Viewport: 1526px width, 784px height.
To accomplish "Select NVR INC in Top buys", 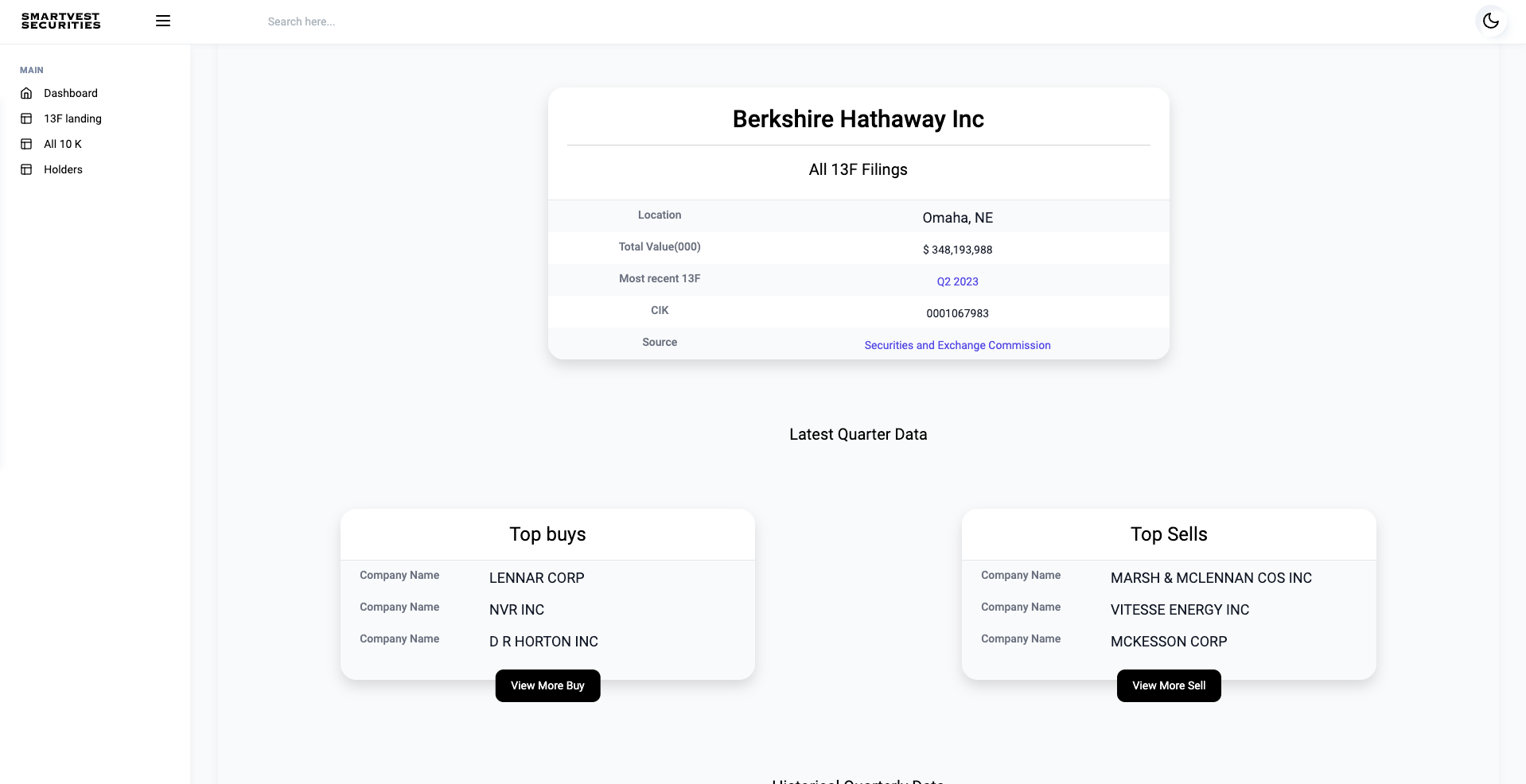I will coord(517,610).
